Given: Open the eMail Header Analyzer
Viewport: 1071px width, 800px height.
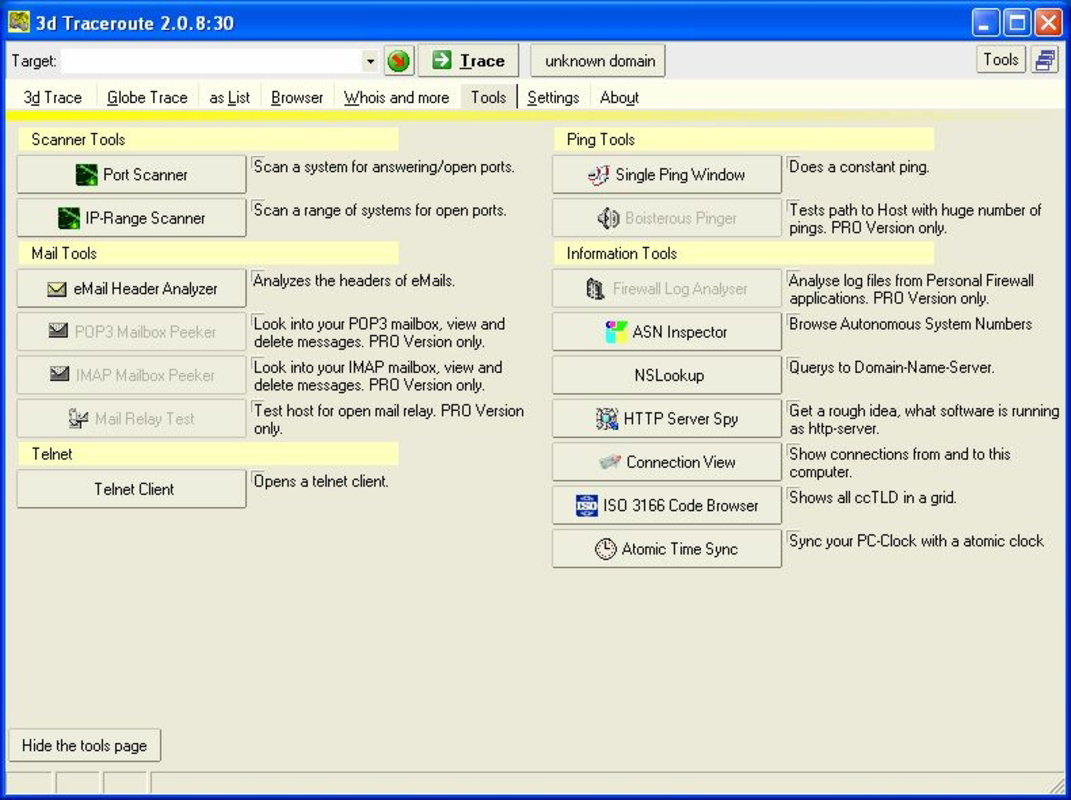Looking at the screenshot, I should 130,288.
